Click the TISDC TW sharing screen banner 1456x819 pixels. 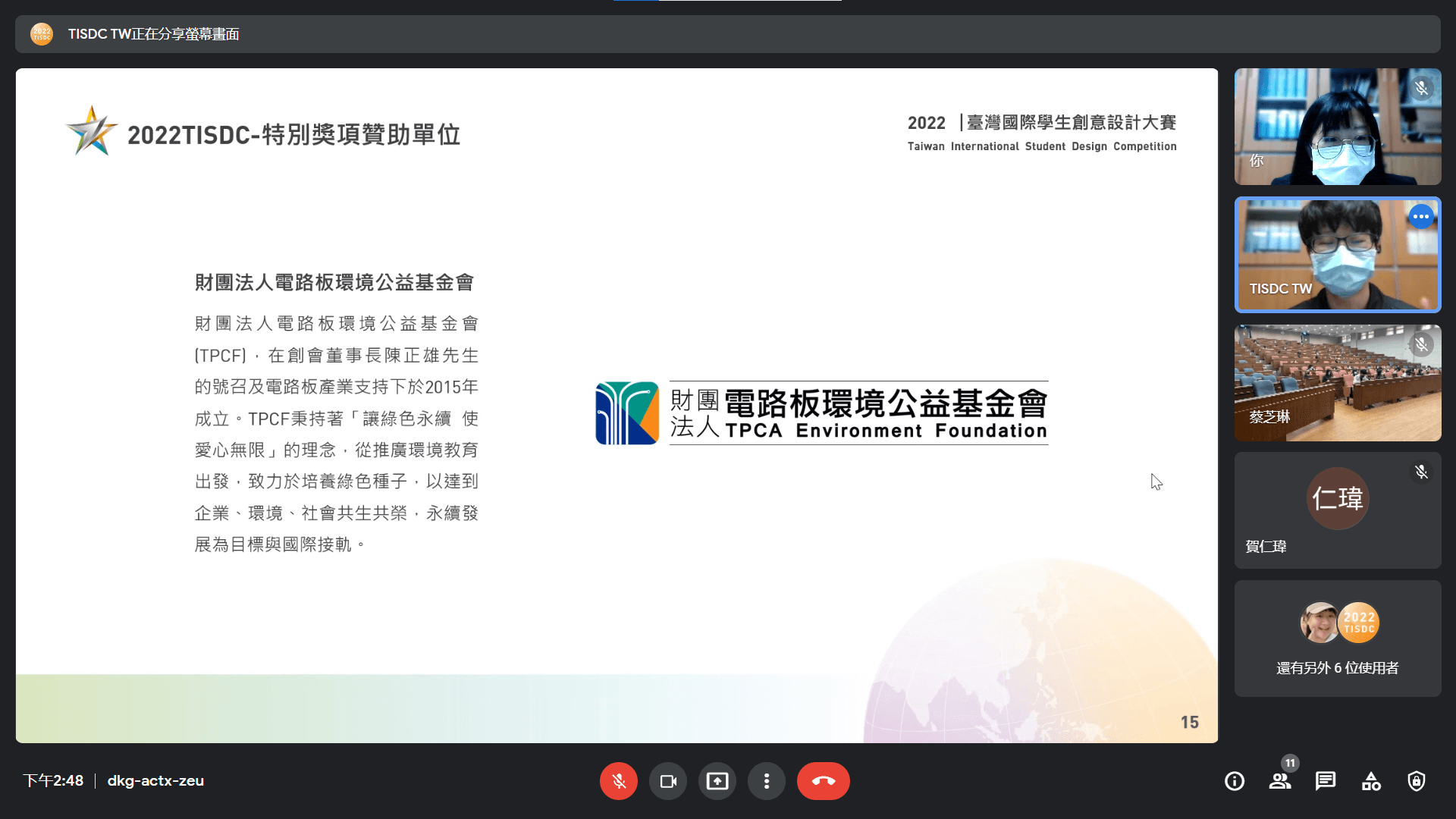click(x=154, y=34)
